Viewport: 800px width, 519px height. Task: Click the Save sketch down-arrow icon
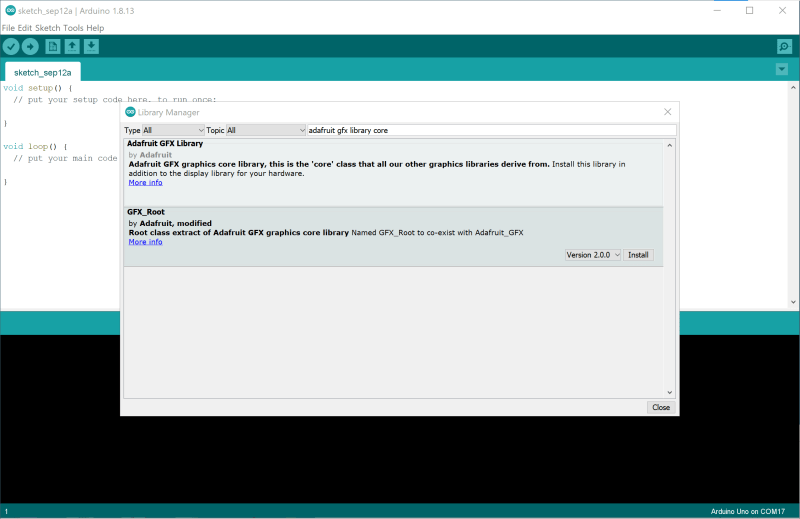pyautogui.click(x=91, y=46)
